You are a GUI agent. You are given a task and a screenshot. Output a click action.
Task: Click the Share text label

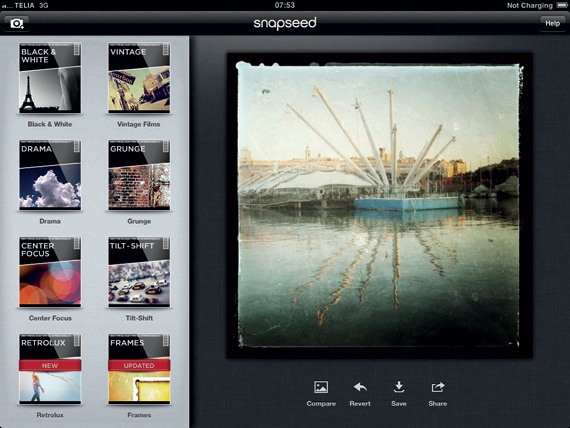[x=438, y=404]
